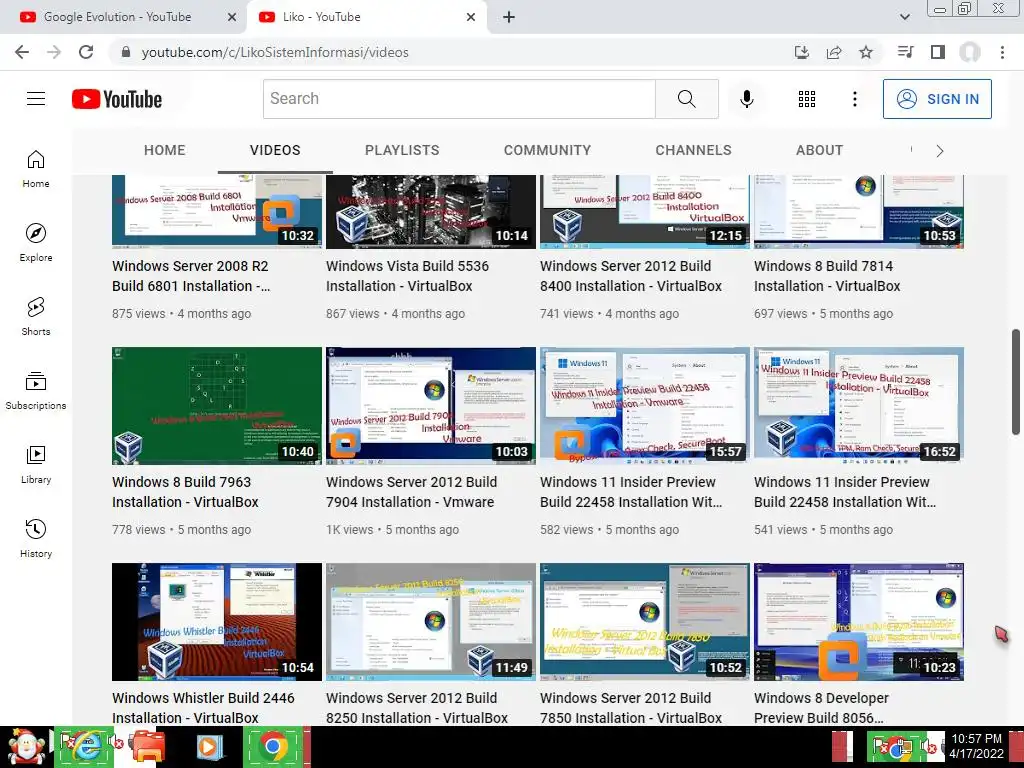Screen dimensions: 1024x768
Task: Select the VIDEOS tab
Action: point(275,150)
